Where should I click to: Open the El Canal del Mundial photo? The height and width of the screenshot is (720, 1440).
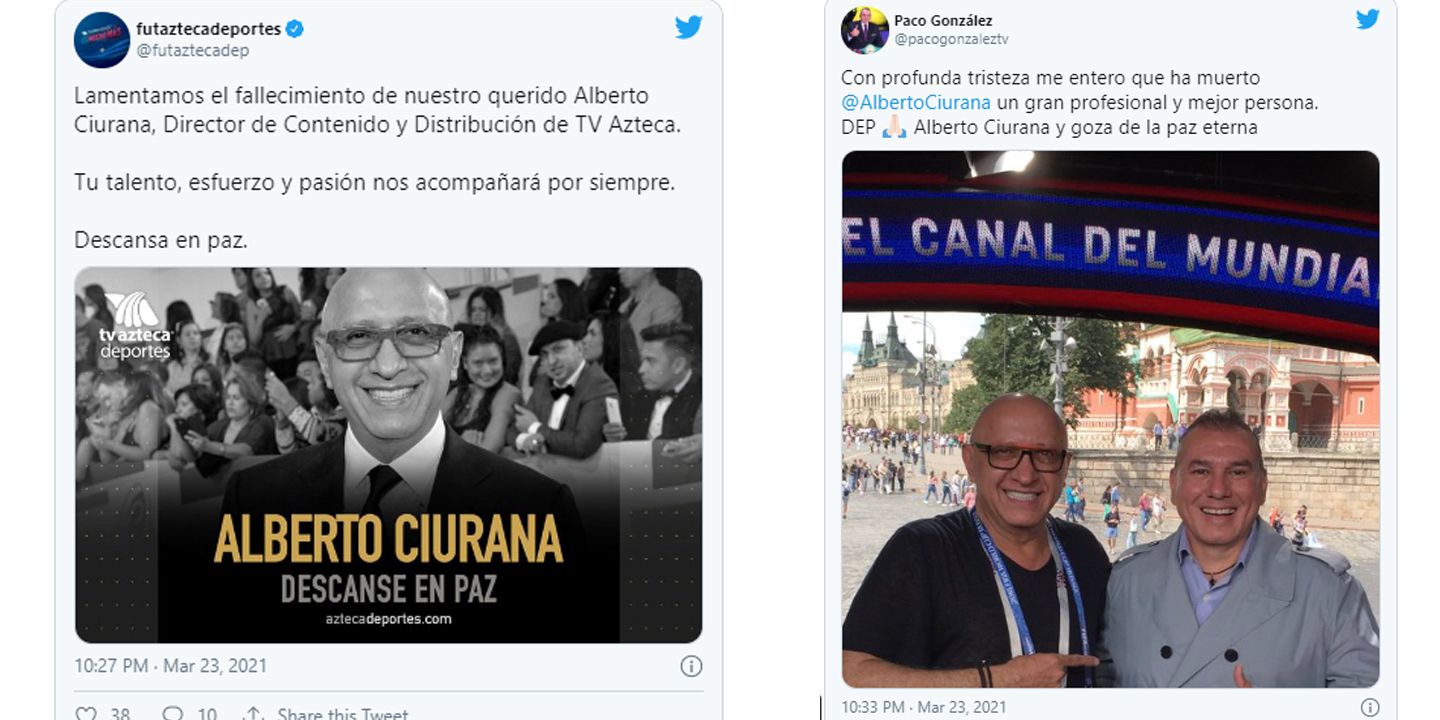(x=1110, y=419)
